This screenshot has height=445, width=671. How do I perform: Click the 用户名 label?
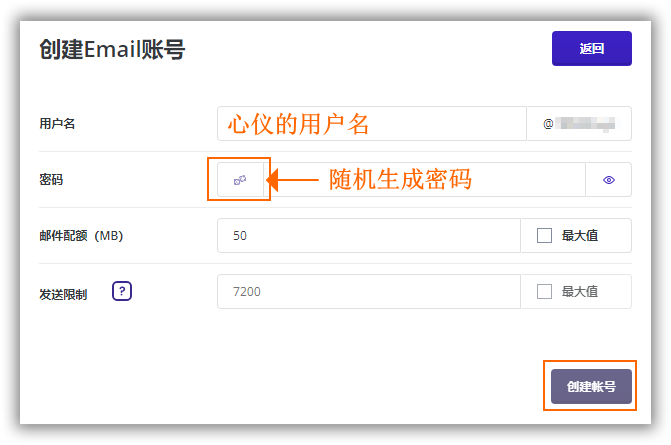point(57,124)
